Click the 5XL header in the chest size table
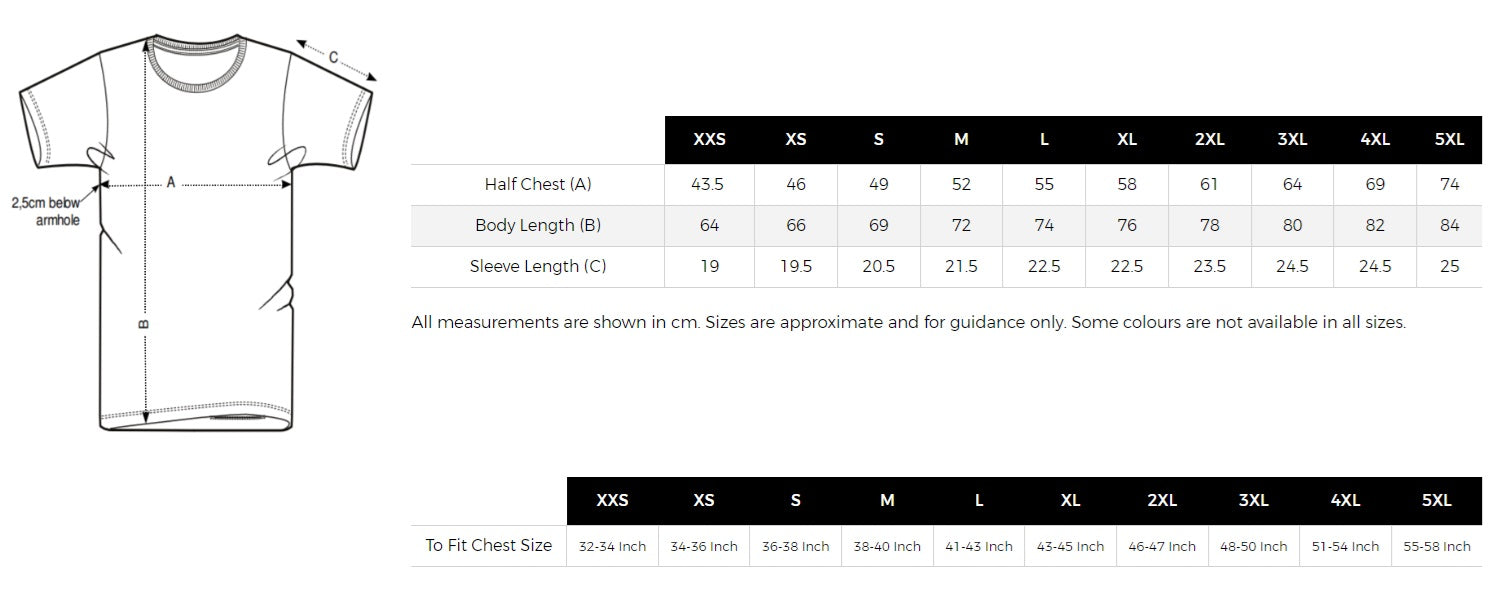 [1436, 501]
